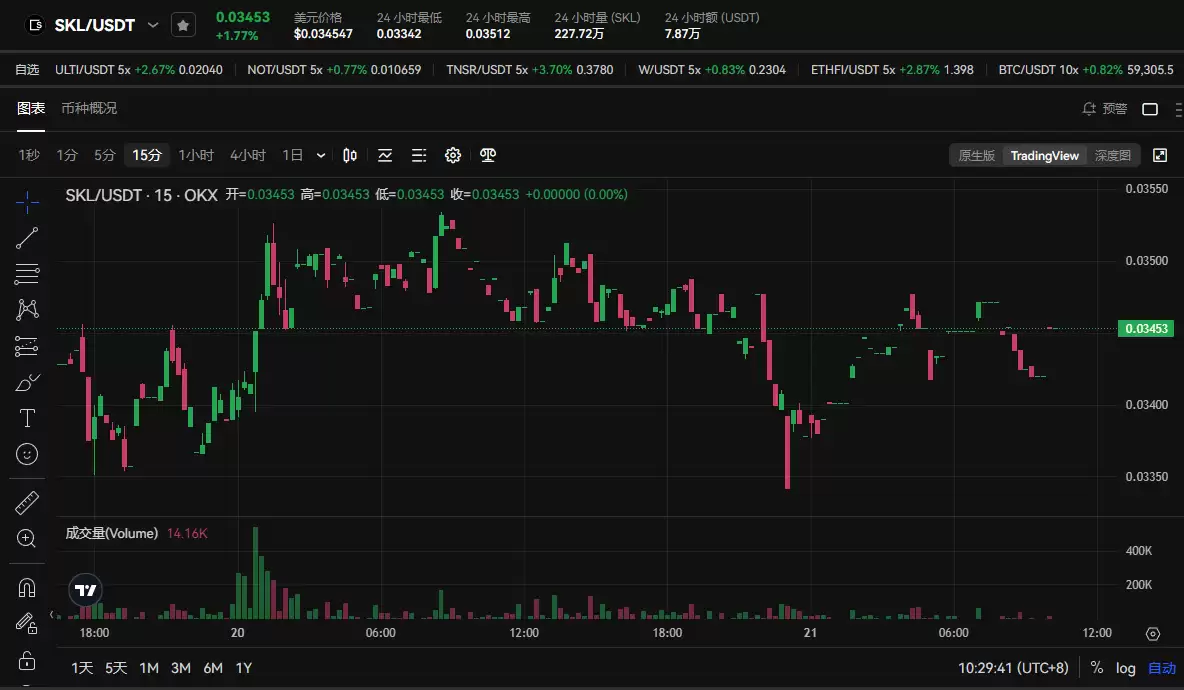Switch to 深度图 depth chart view
The width and height of the screenshot is (1184, 690).
pos(1112,155)
